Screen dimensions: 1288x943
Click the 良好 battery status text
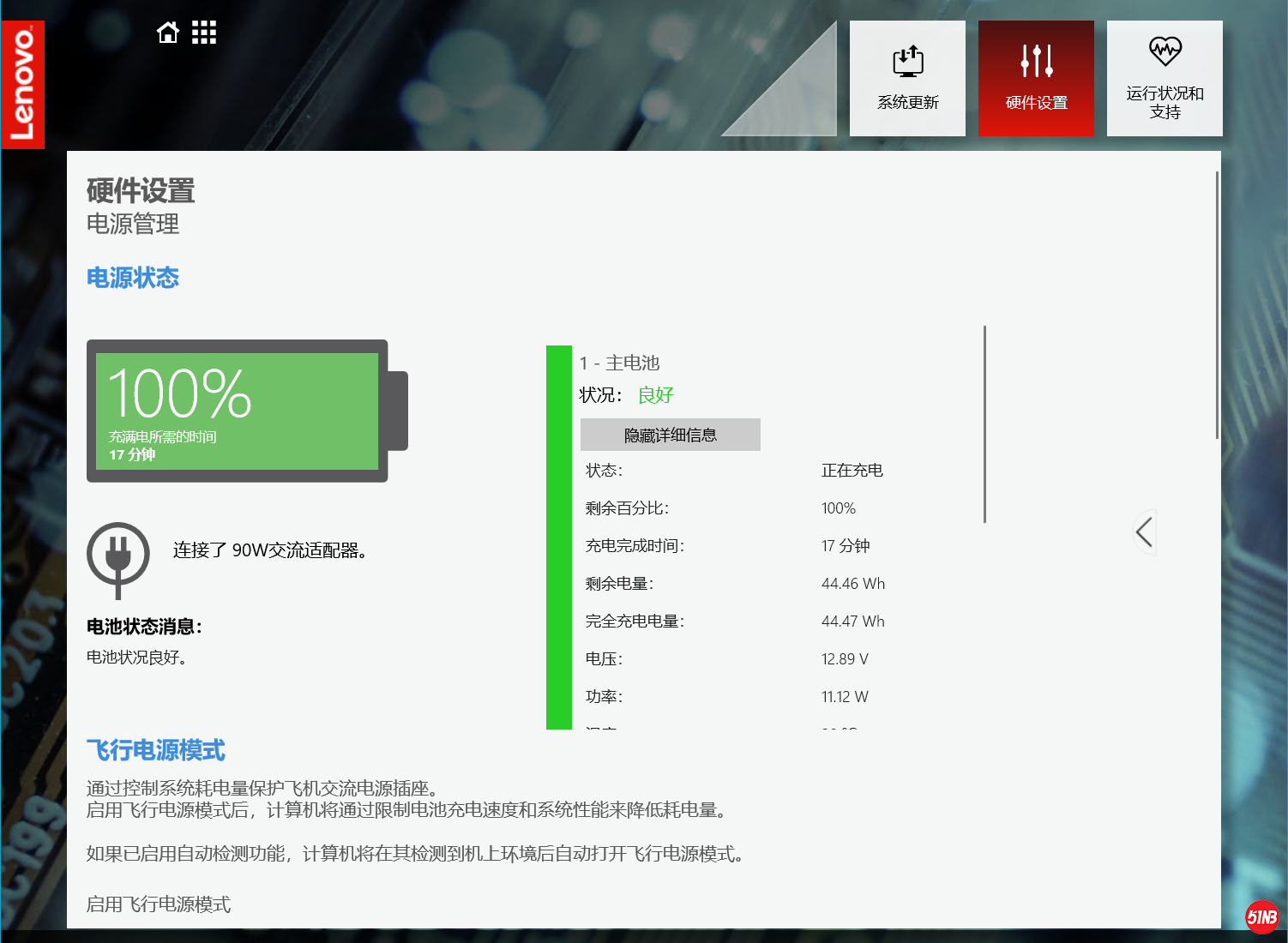(654, 395)
